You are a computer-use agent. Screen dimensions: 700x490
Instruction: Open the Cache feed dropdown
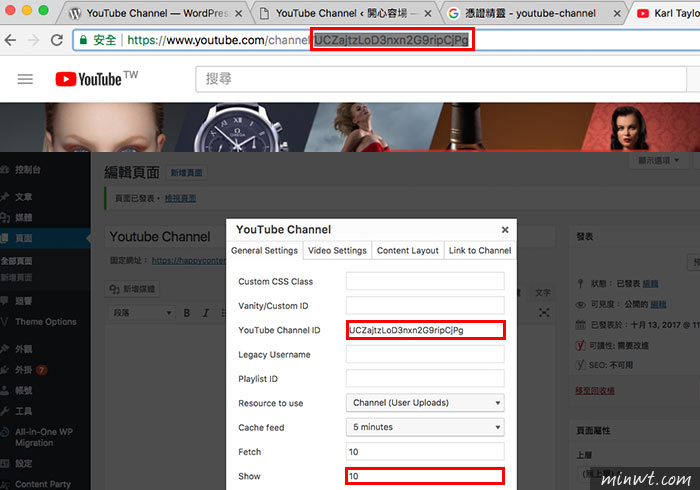[425, 427]
